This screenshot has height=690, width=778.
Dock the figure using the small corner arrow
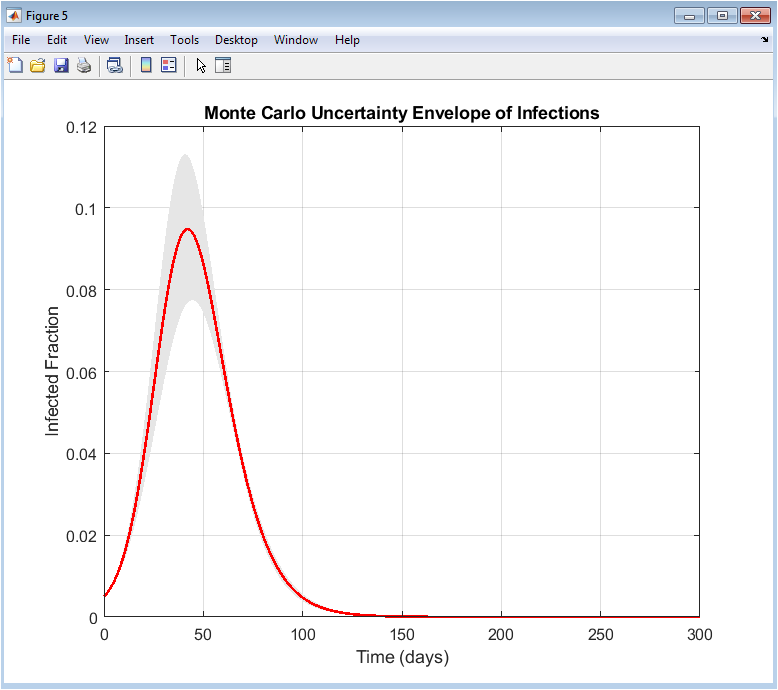(x=765, y=40)
